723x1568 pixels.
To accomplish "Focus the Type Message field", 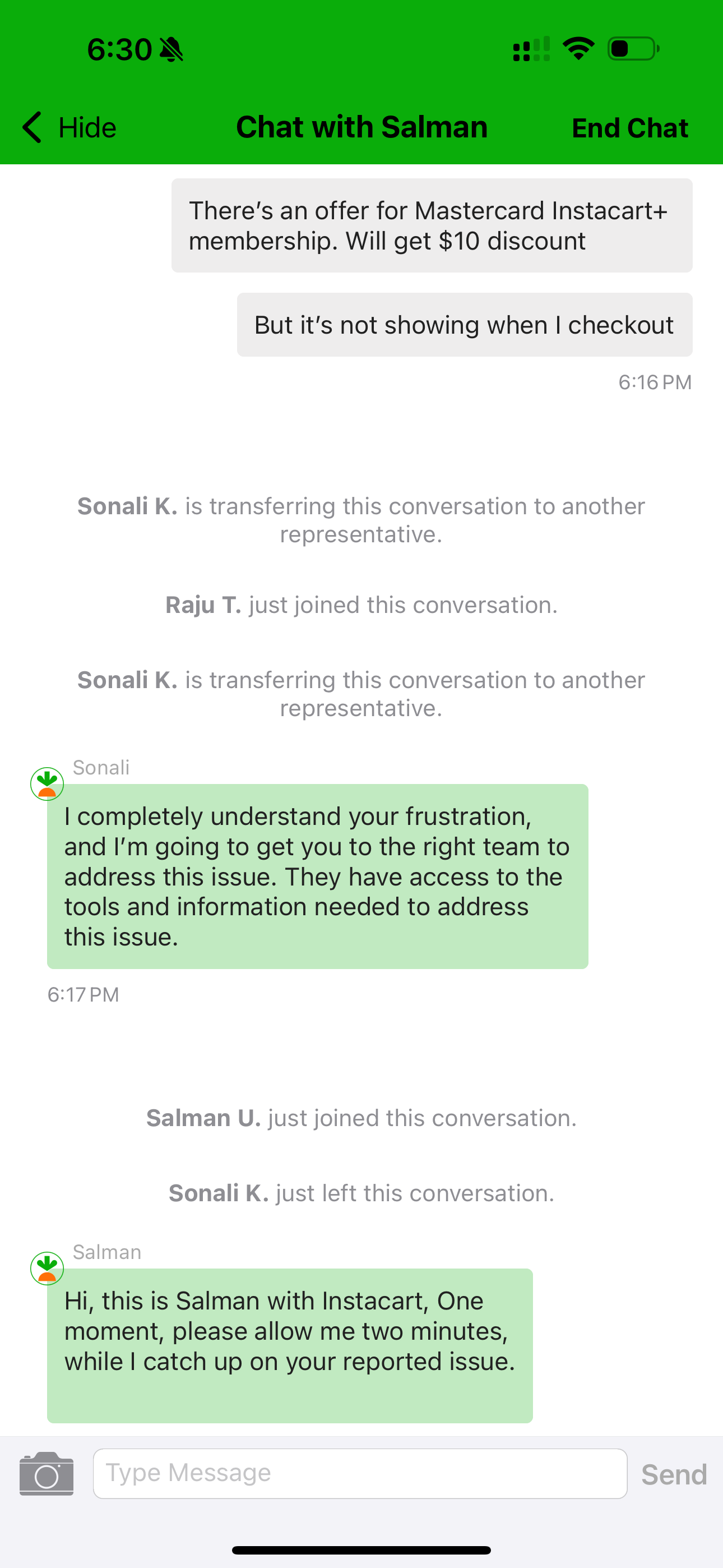I will pyautogui.click(x=360, y=1474).
